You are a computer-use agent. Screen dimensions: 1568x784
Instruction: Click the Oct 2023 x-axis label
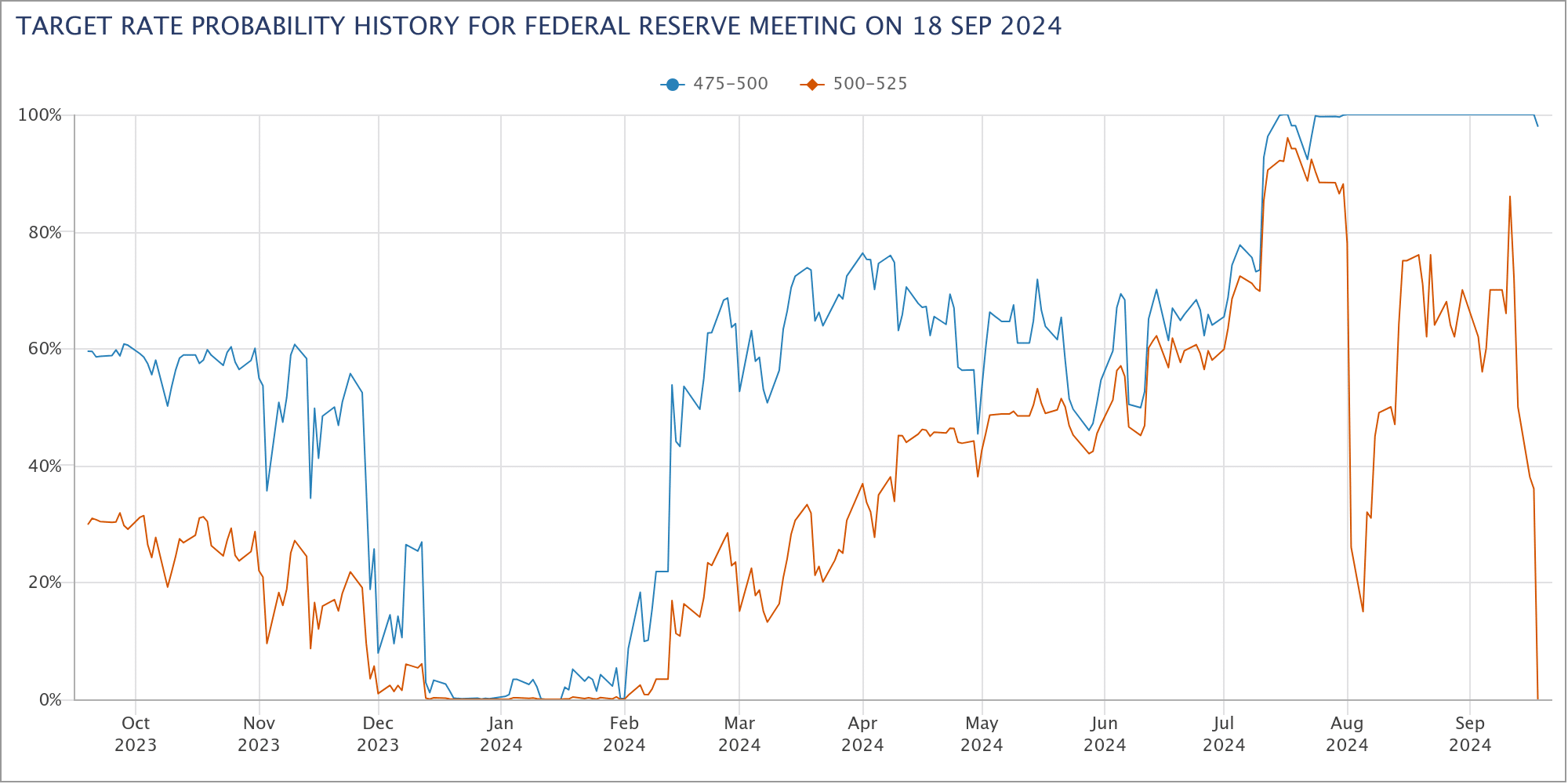tap(136, 734)
